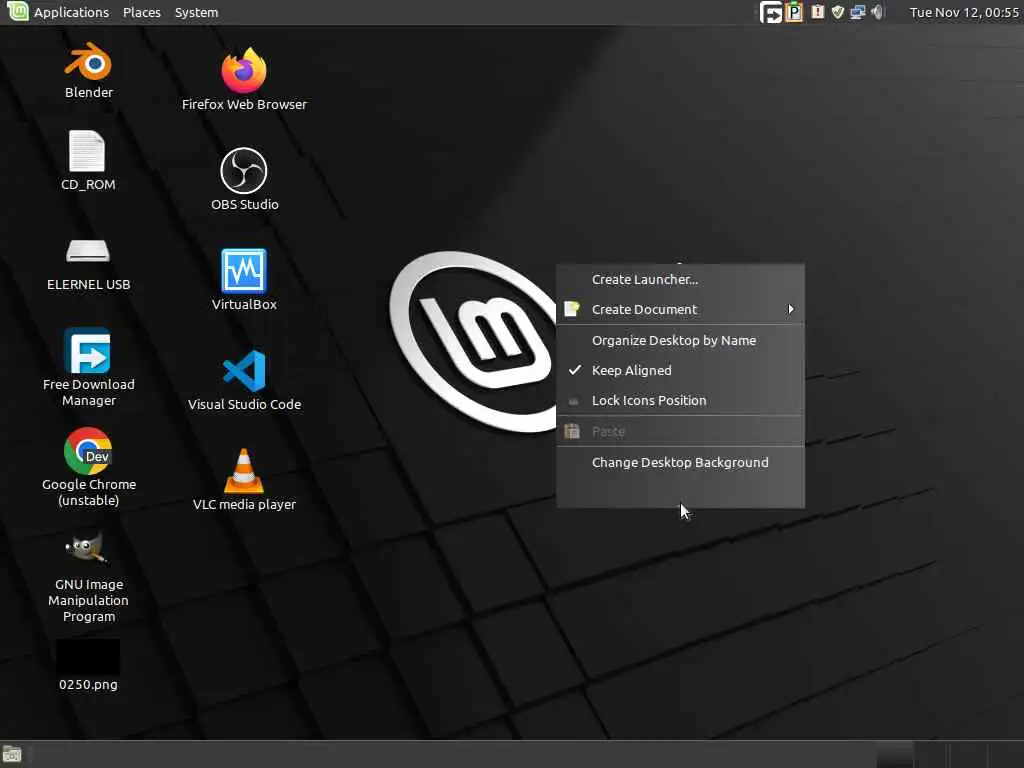The height and width of the screenshot is (768, 1024).
Task: Toggle the Keep Aligned option
Action: click(680, 370)
